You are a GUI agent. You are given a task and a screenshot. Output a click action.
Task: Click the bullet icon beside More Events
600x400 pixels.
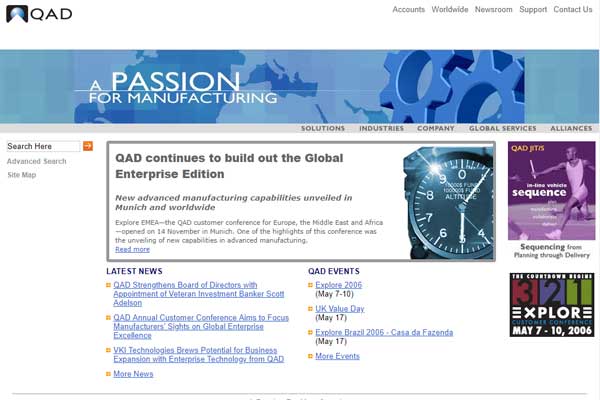tap(310, 356)
